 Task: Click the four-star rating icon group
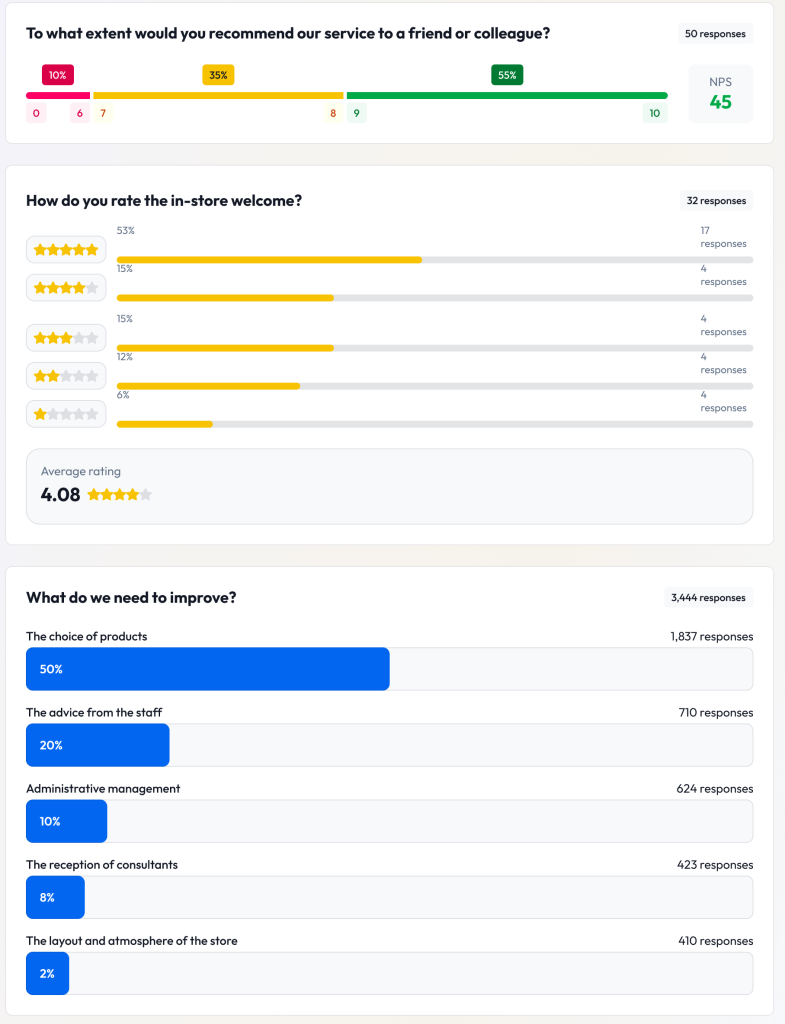click(66, 287)
